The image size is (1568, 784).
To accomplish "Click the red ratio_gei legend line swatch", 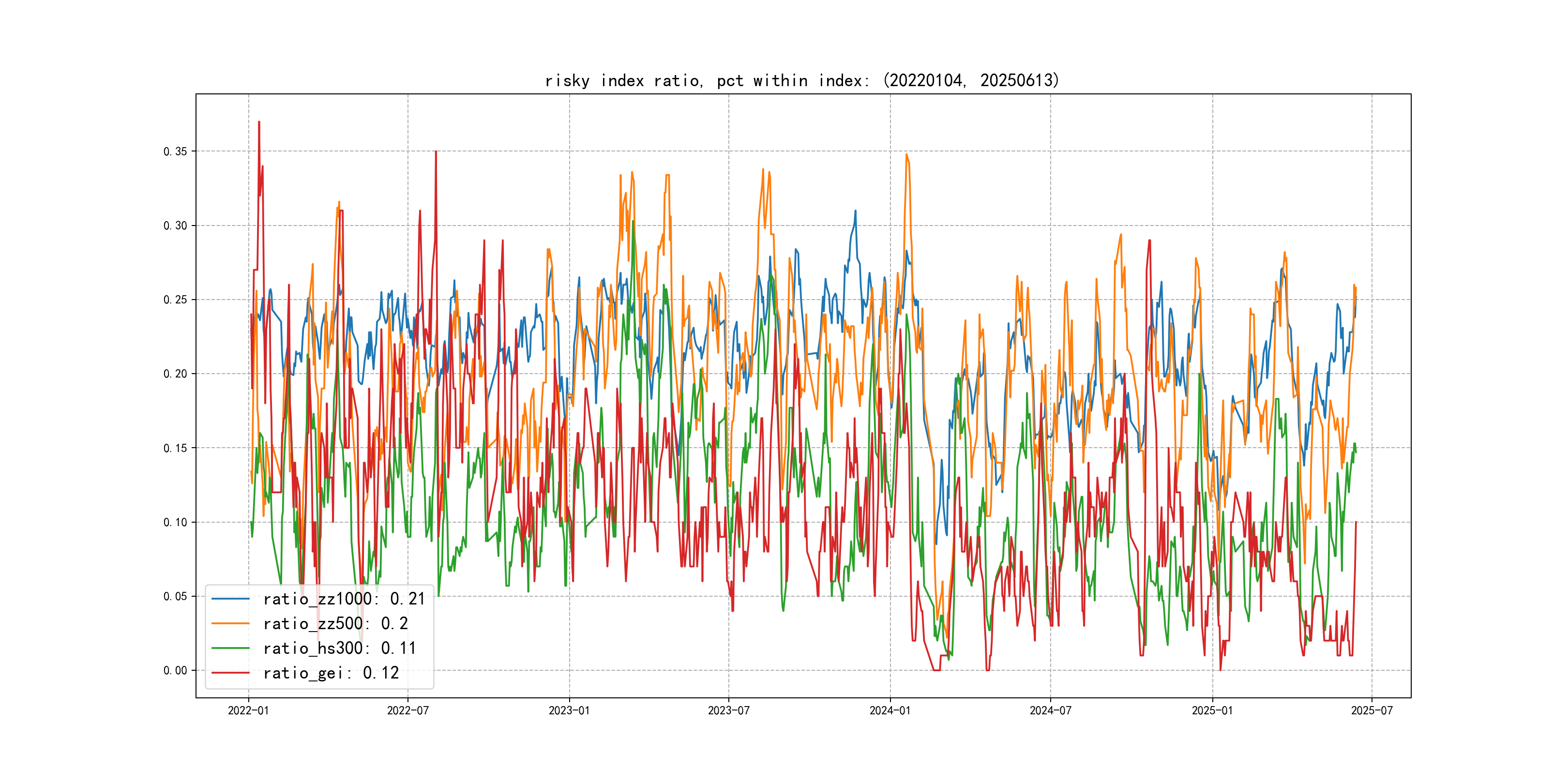I will pos(230,673).
